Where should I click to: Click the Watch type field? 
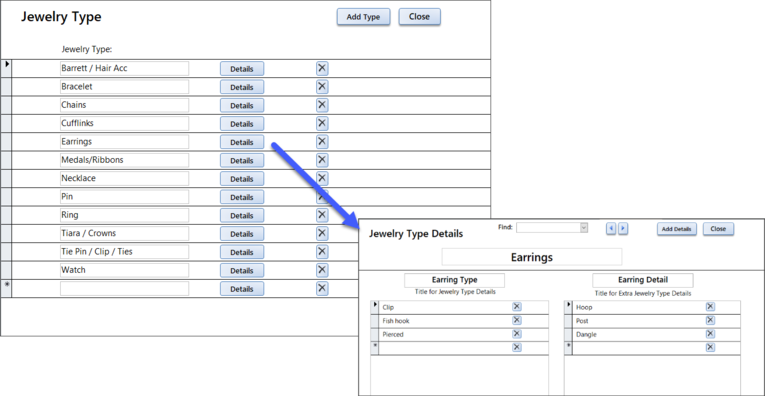coord(124,270)
